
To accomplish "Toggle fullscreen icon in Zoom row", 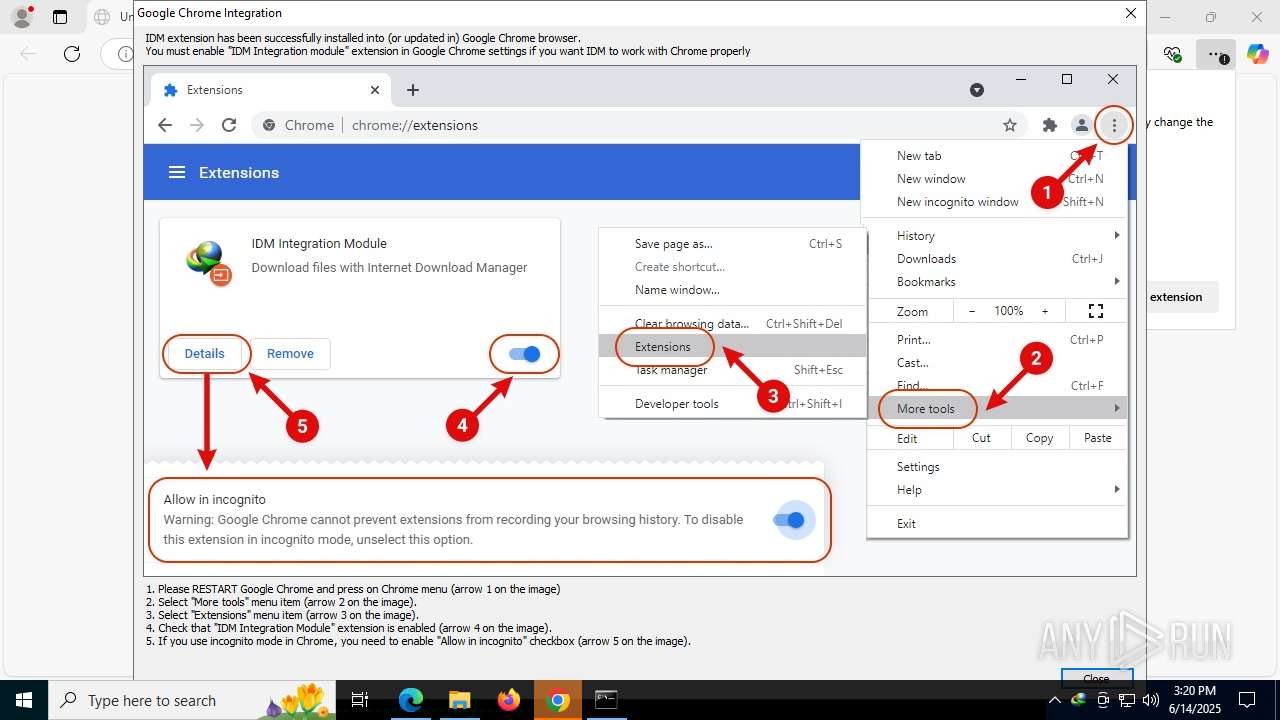I will tap(1095, 311).
